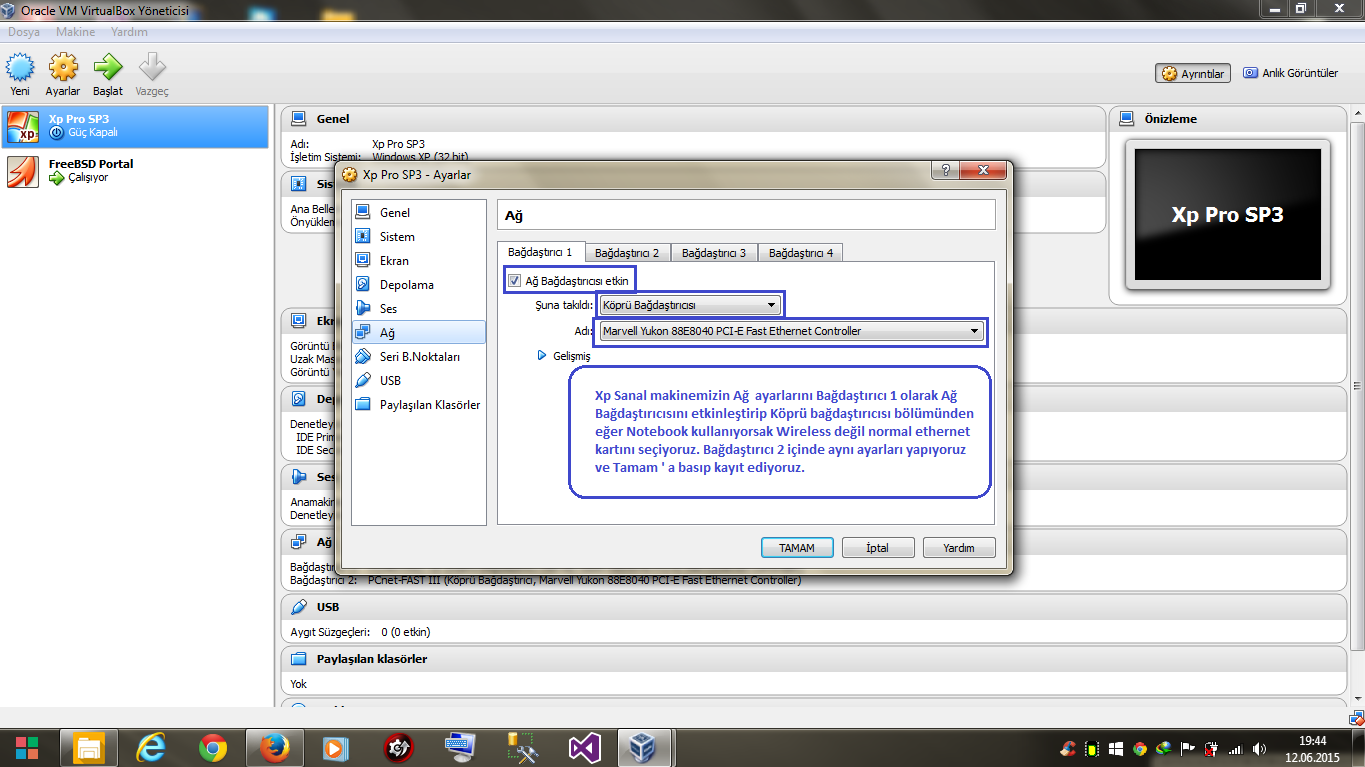Open the Ekran settings category
Viewport: 1365px width, 767px height.
[418, 261]
